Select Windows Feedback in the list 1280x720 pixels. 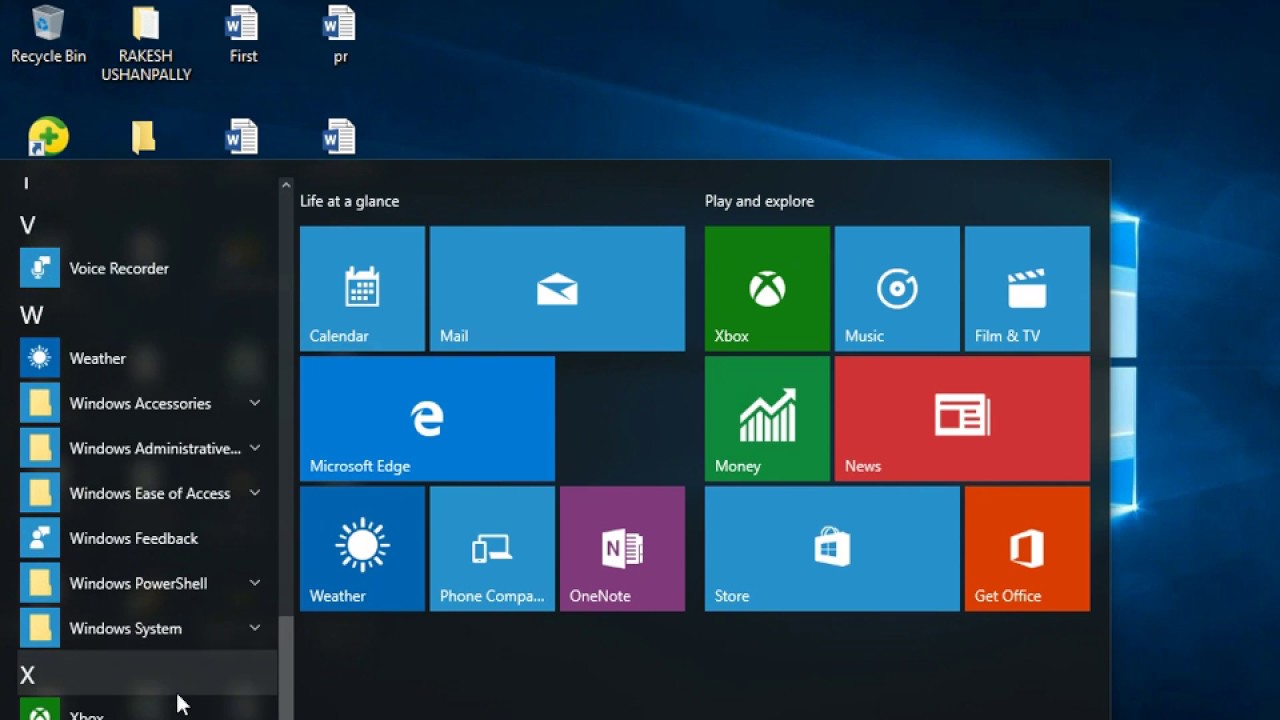(x=131, y=538)
